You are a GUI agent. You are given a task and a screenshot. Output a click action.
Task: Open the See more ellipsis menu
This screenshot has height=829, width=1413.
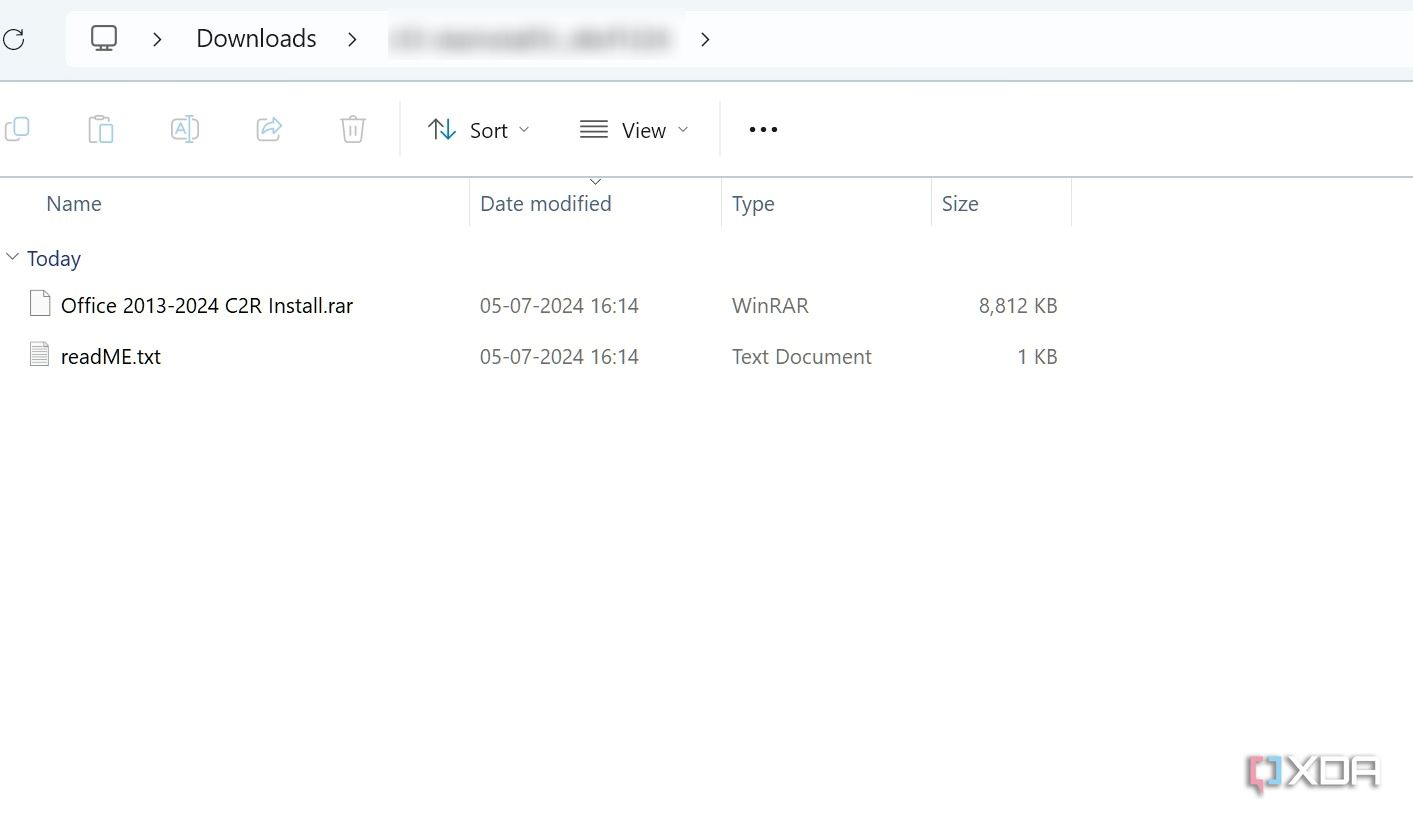(762, 128)
